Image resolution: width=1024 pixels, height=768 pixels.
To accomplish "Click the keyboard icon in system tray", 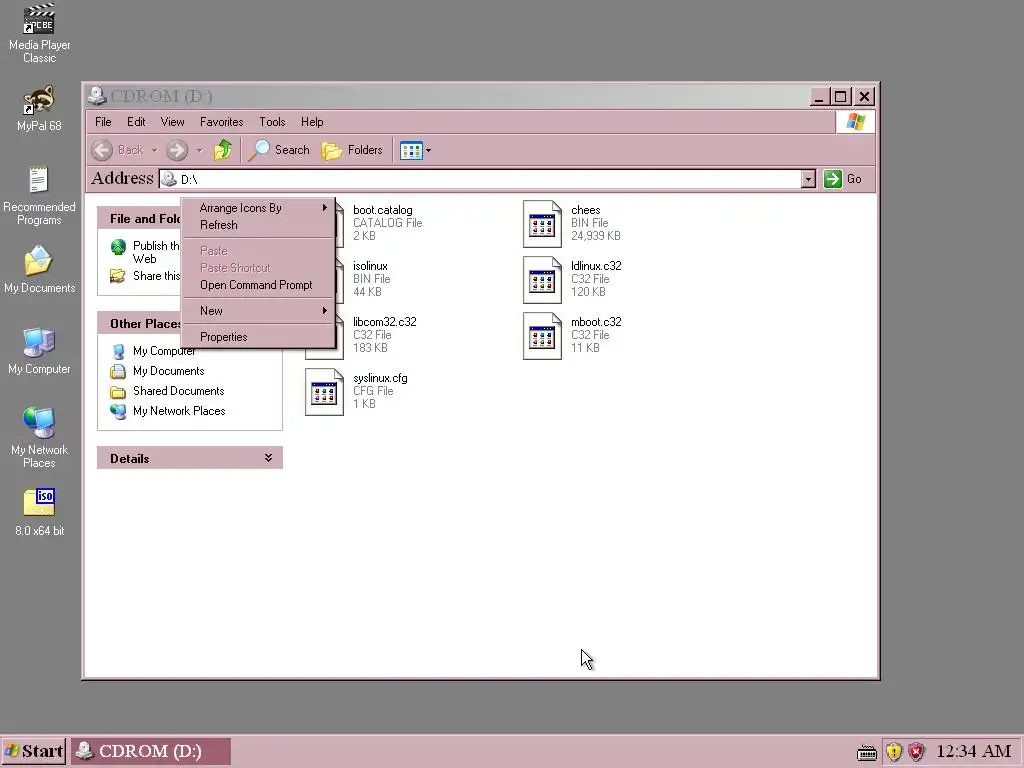I will coord(867,753).
